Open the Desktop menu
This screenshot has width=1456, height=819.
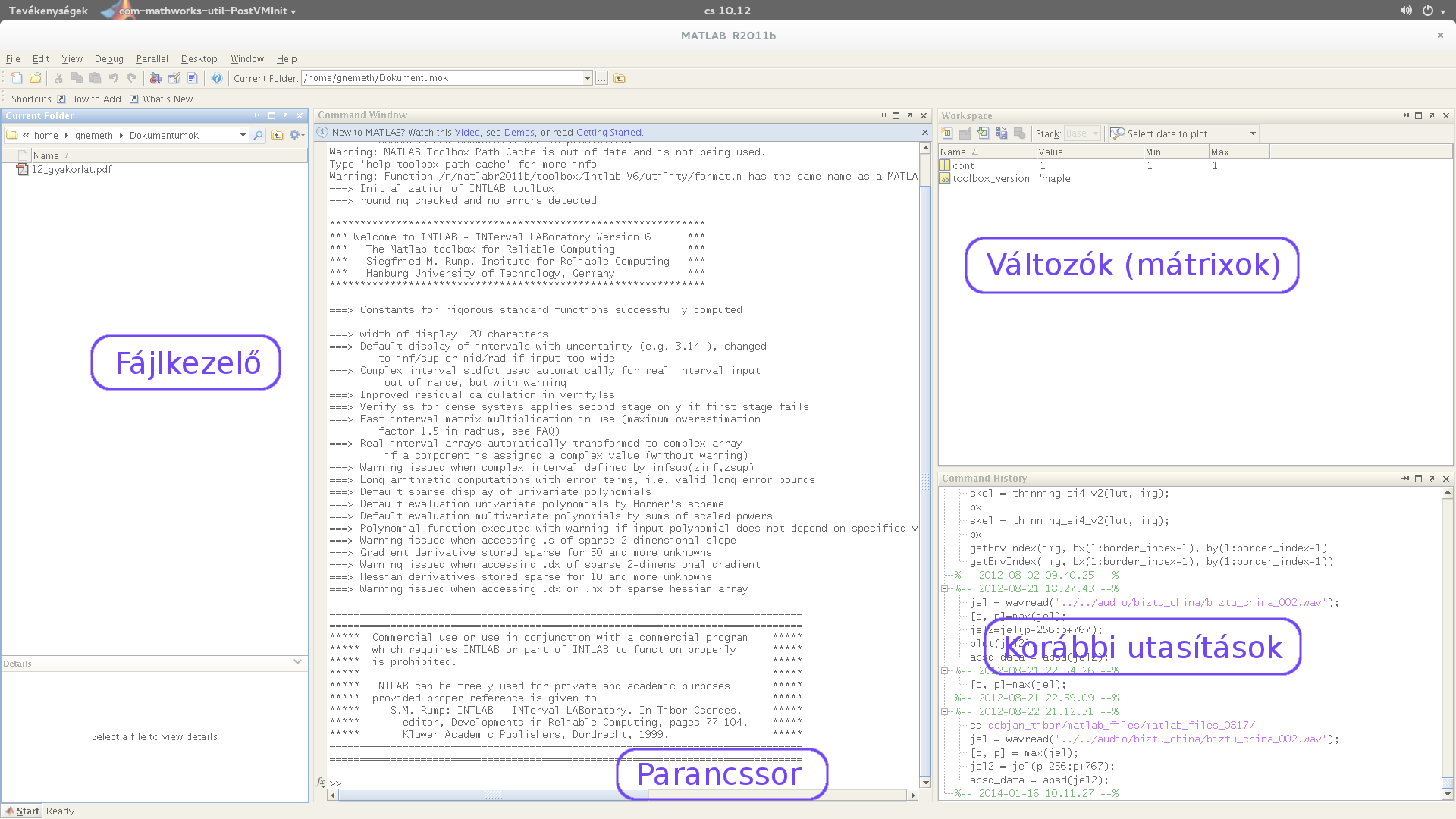(x=199, y=58)
